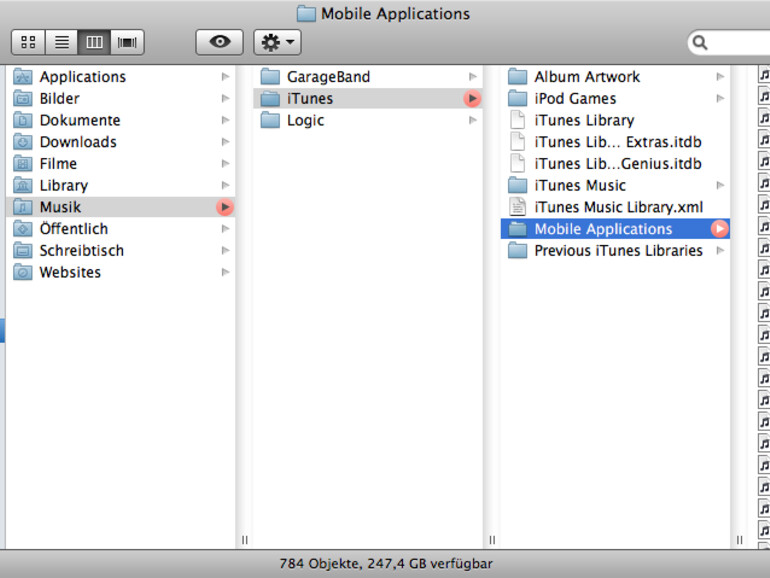Select the Schreibtisch folder name
Screen dimensions: 770x578
coord(82,250)
